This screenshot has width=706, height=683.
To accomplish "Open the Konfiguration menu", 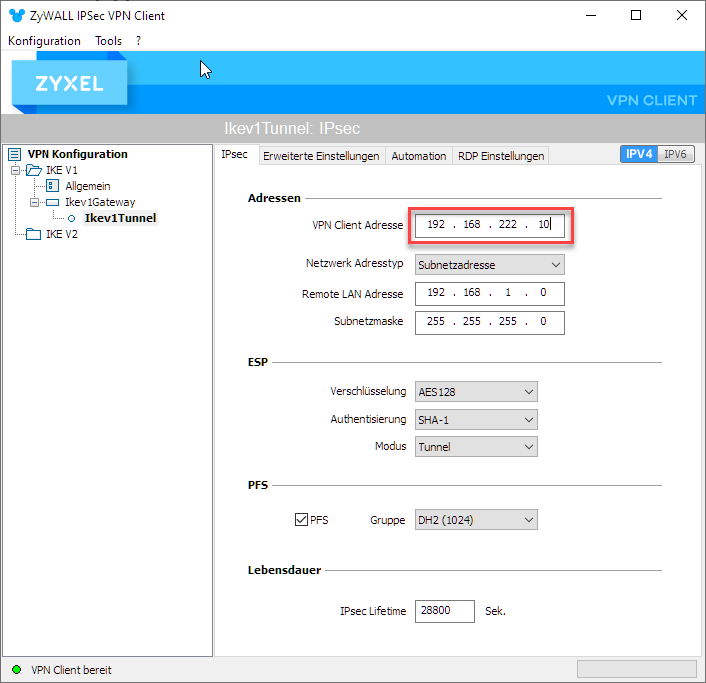I will click(44, 41).
